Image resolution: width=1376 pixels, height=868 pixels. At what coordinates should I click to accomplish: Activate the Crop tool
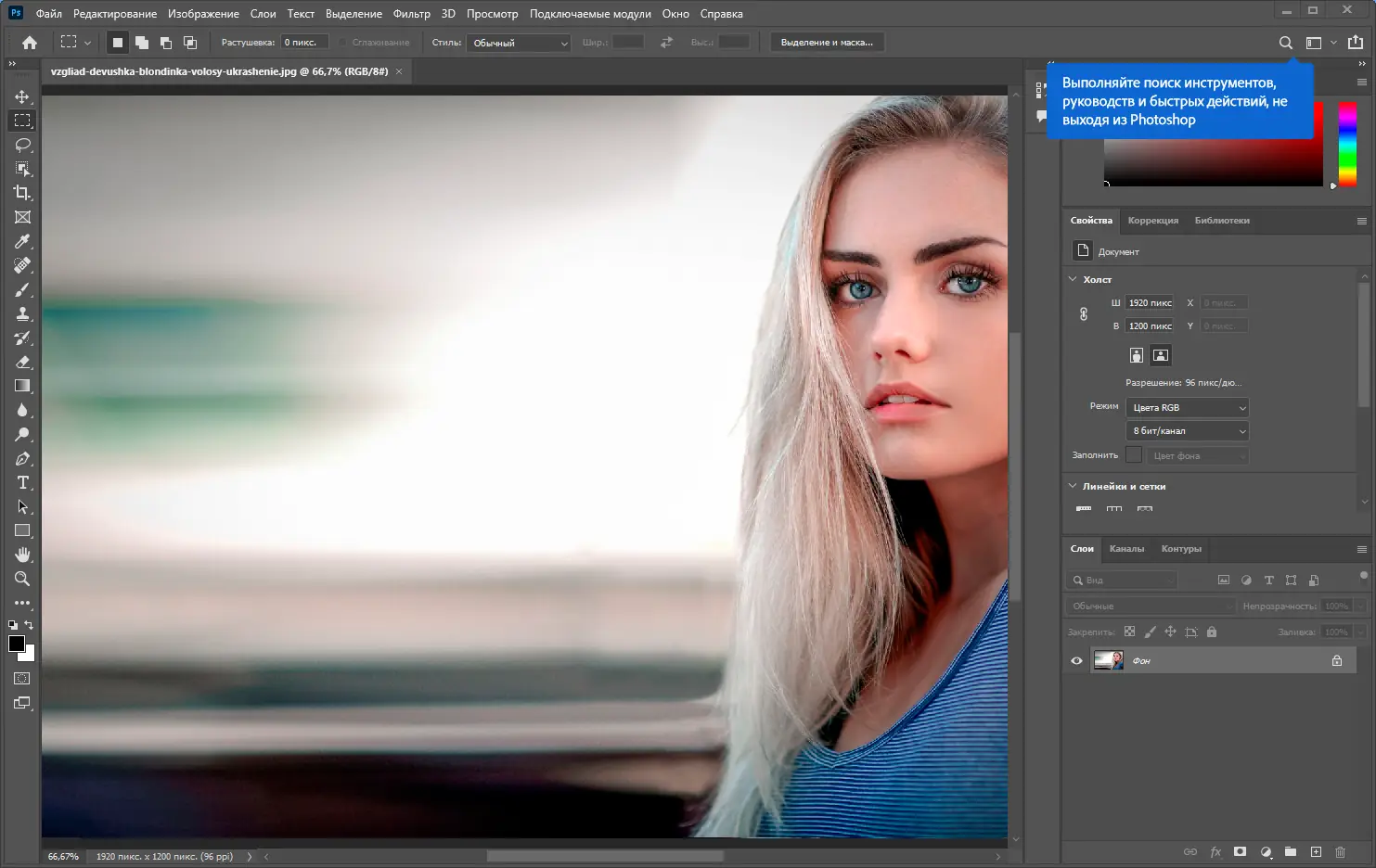(x=22, y=193)
